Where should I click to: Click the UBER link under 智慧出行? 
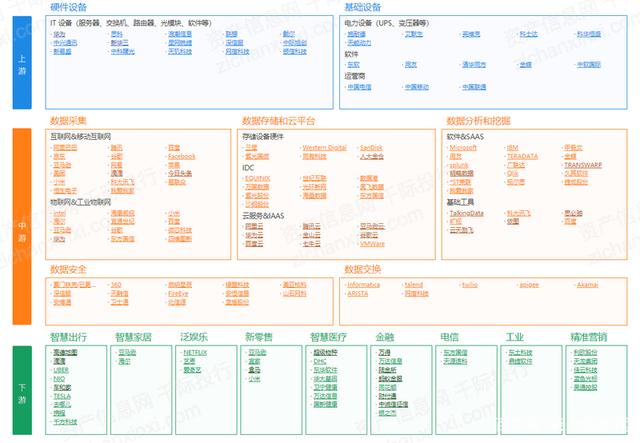[61, 370]
